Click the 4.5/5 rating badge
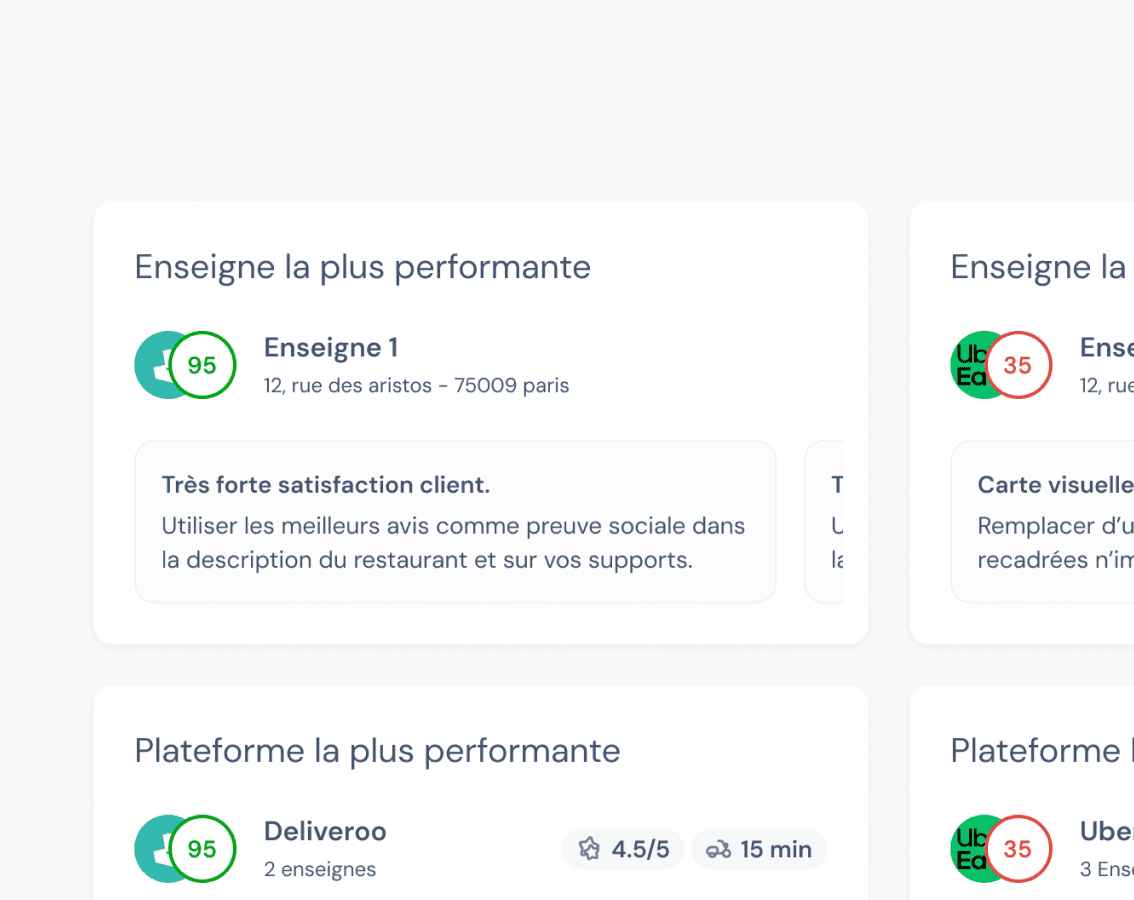1134x900 pixels. [x=622, y=848]
